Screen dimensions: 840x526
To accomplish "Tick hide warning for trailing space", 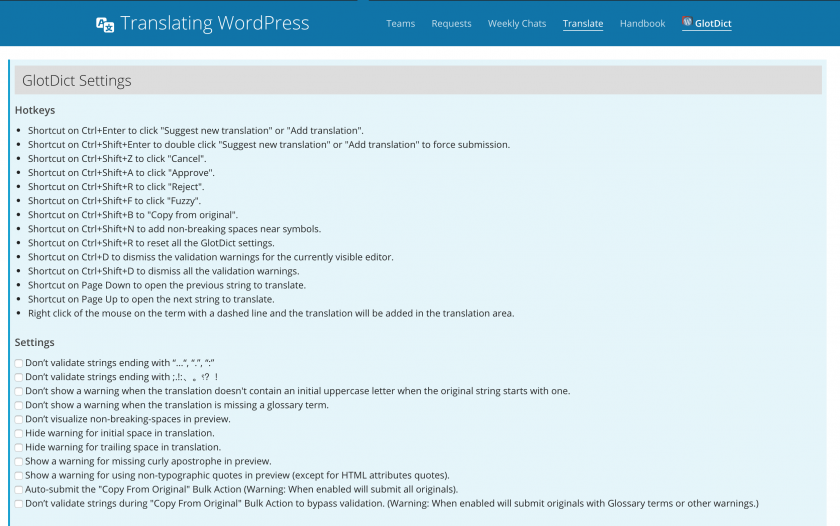I will click(19, 447).
